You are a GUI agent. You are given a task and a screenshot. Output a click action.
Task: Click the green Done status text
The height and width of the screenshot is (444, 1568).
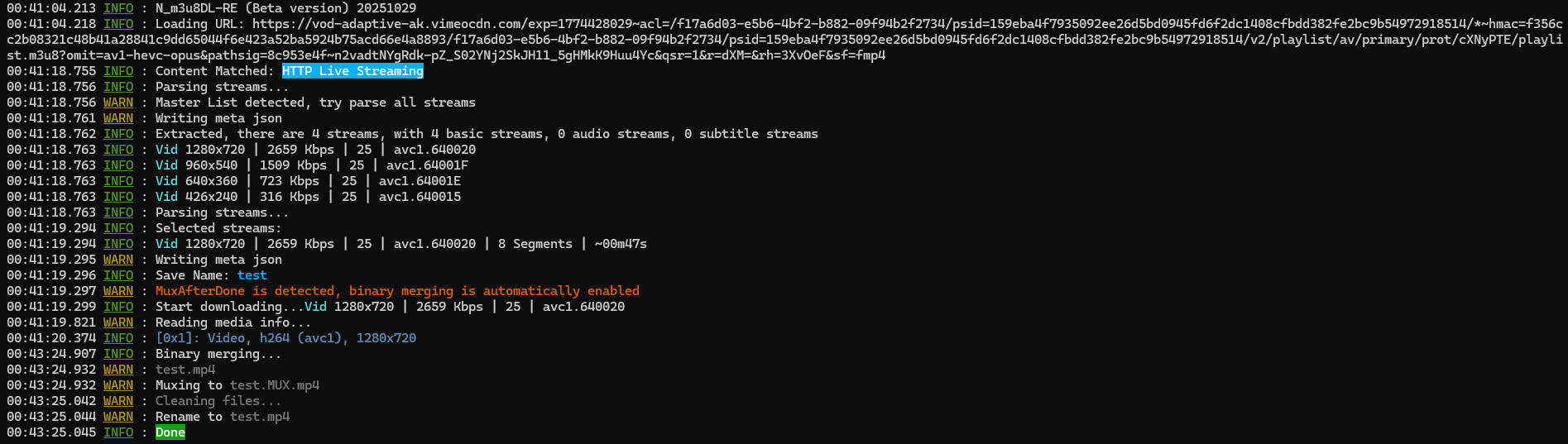click(170, 432)
